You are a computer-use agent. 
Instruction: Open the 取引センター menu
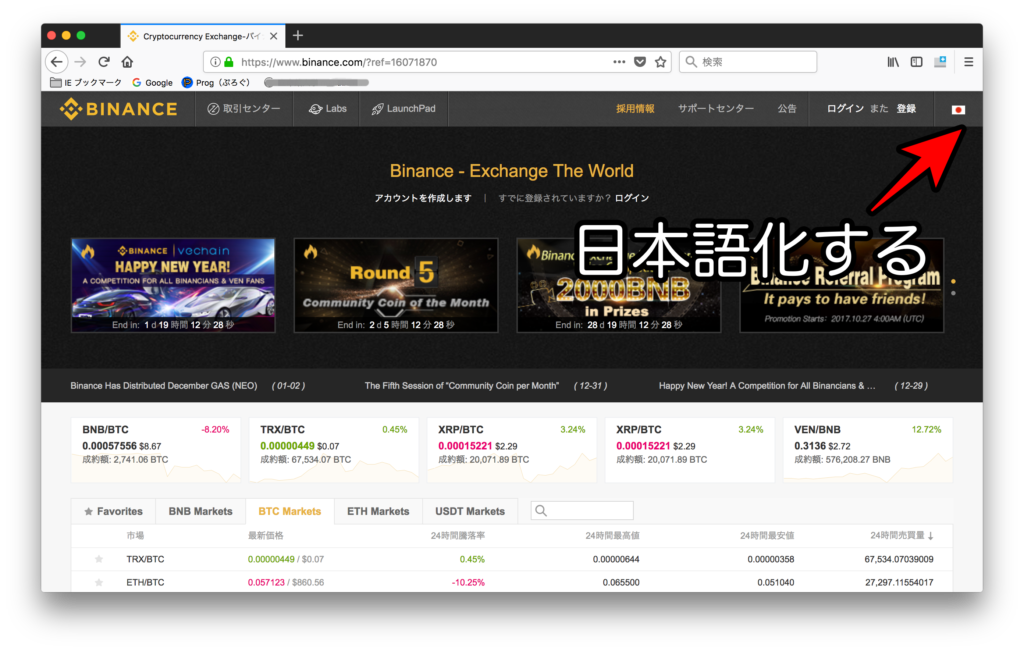tap(244, 108)
